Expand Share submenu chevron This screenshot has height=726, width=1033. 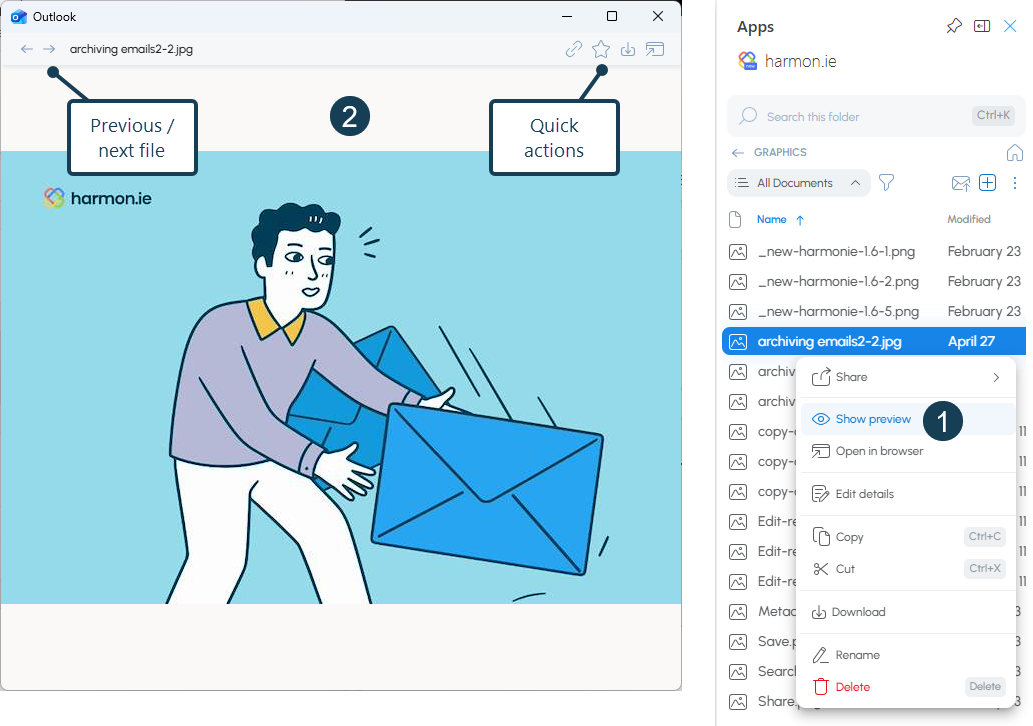(996, 377)
